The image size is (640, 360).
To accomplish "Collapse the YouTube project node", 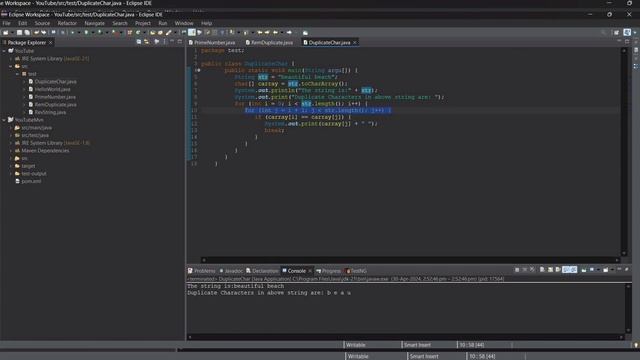I will point(4,51).
